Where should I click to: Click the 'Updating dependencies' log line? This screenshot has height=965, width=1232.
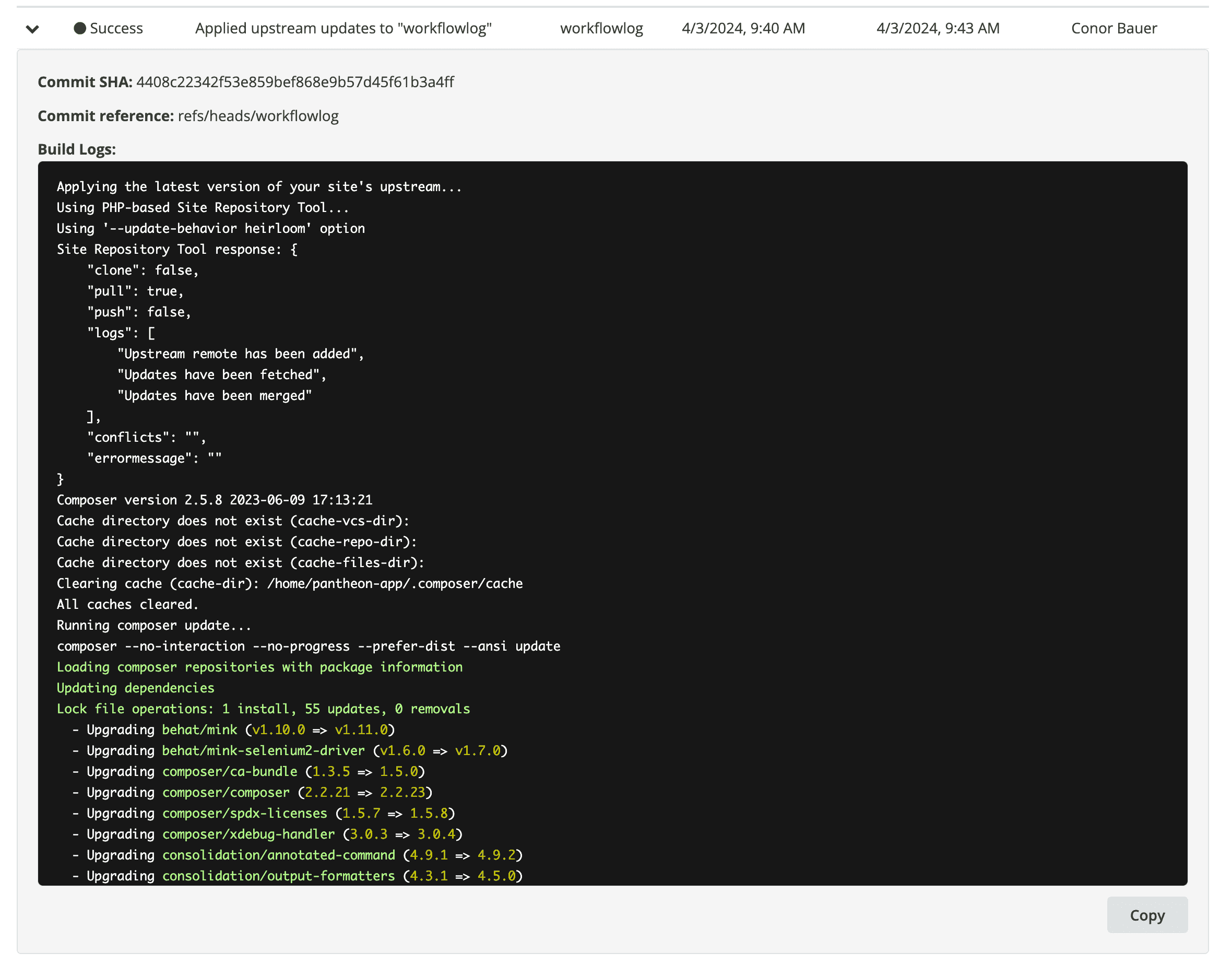135,688
